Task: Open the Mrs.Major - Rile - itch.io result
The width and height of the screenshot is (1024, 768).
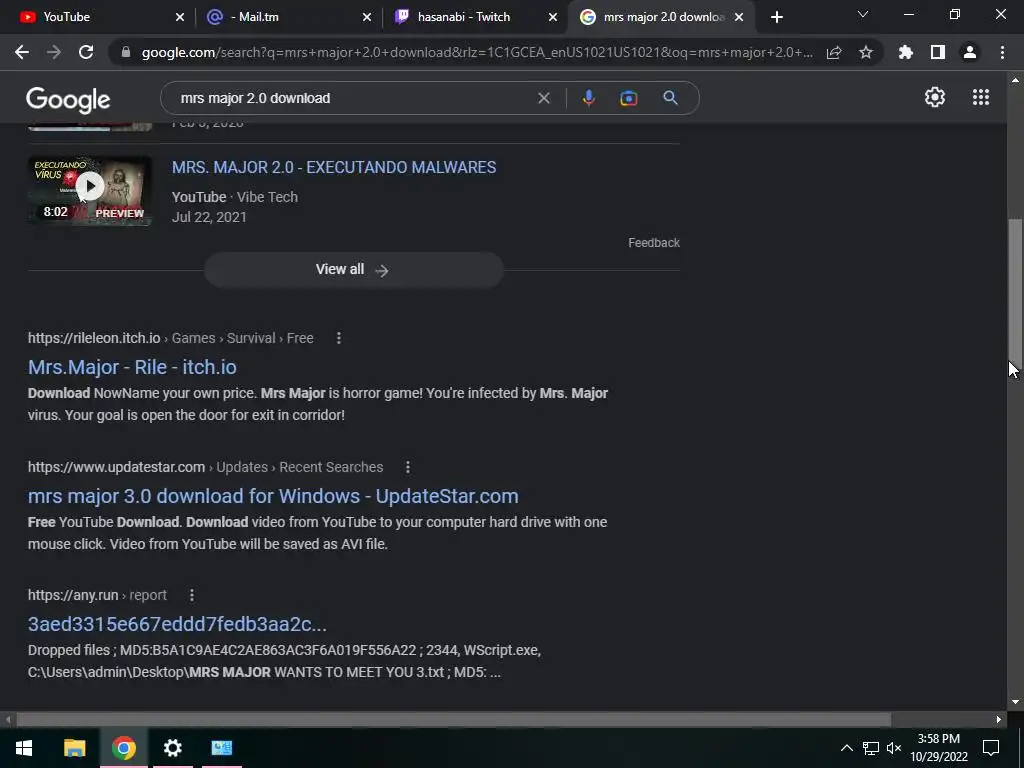Action: [x=132, y=367]
